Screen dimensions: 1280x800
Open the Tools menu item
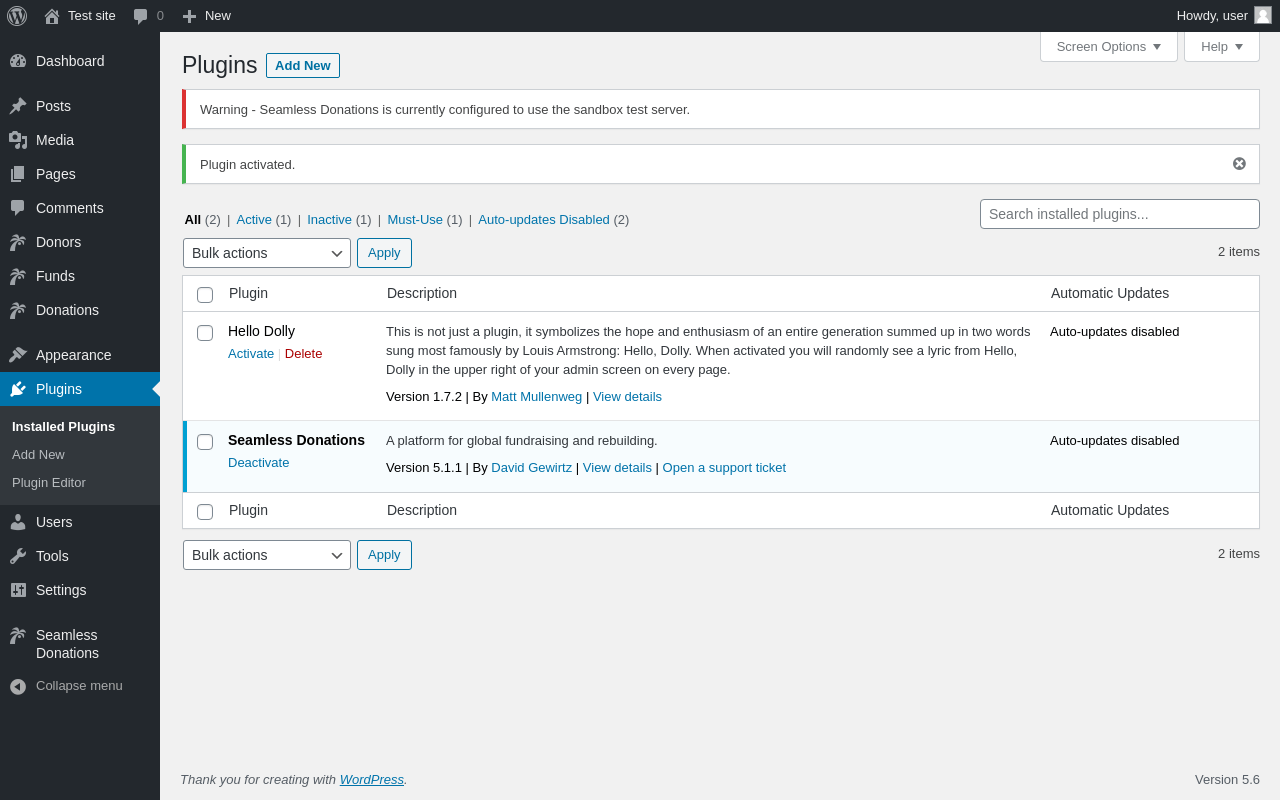(80, 556)
